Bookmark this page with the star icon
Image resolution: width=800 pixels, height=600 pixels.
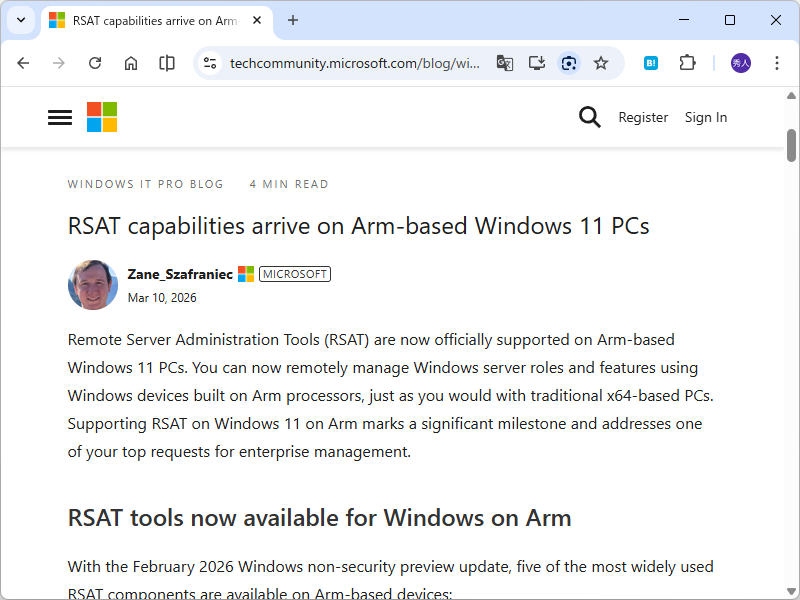(x=601, y=63)
